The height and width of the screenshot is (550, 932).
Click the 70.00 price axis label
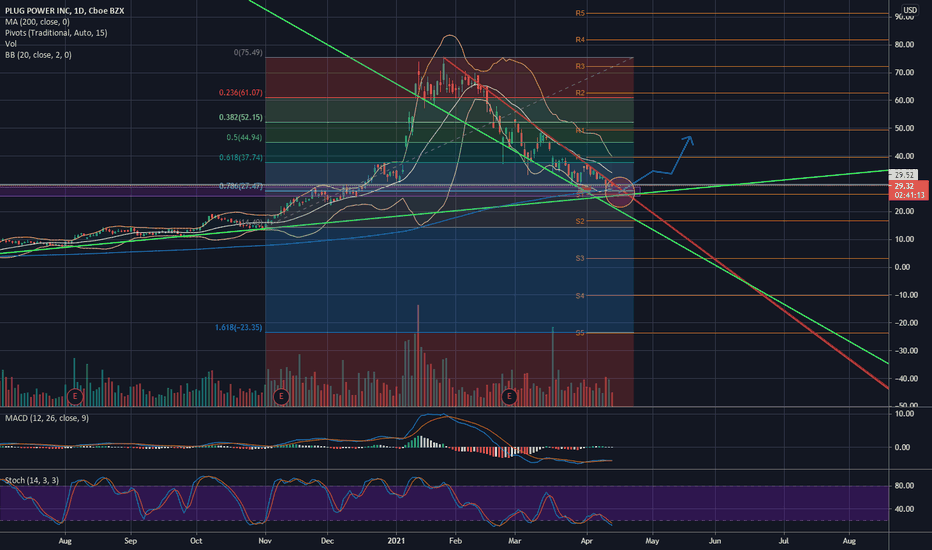tap(904, 73)
